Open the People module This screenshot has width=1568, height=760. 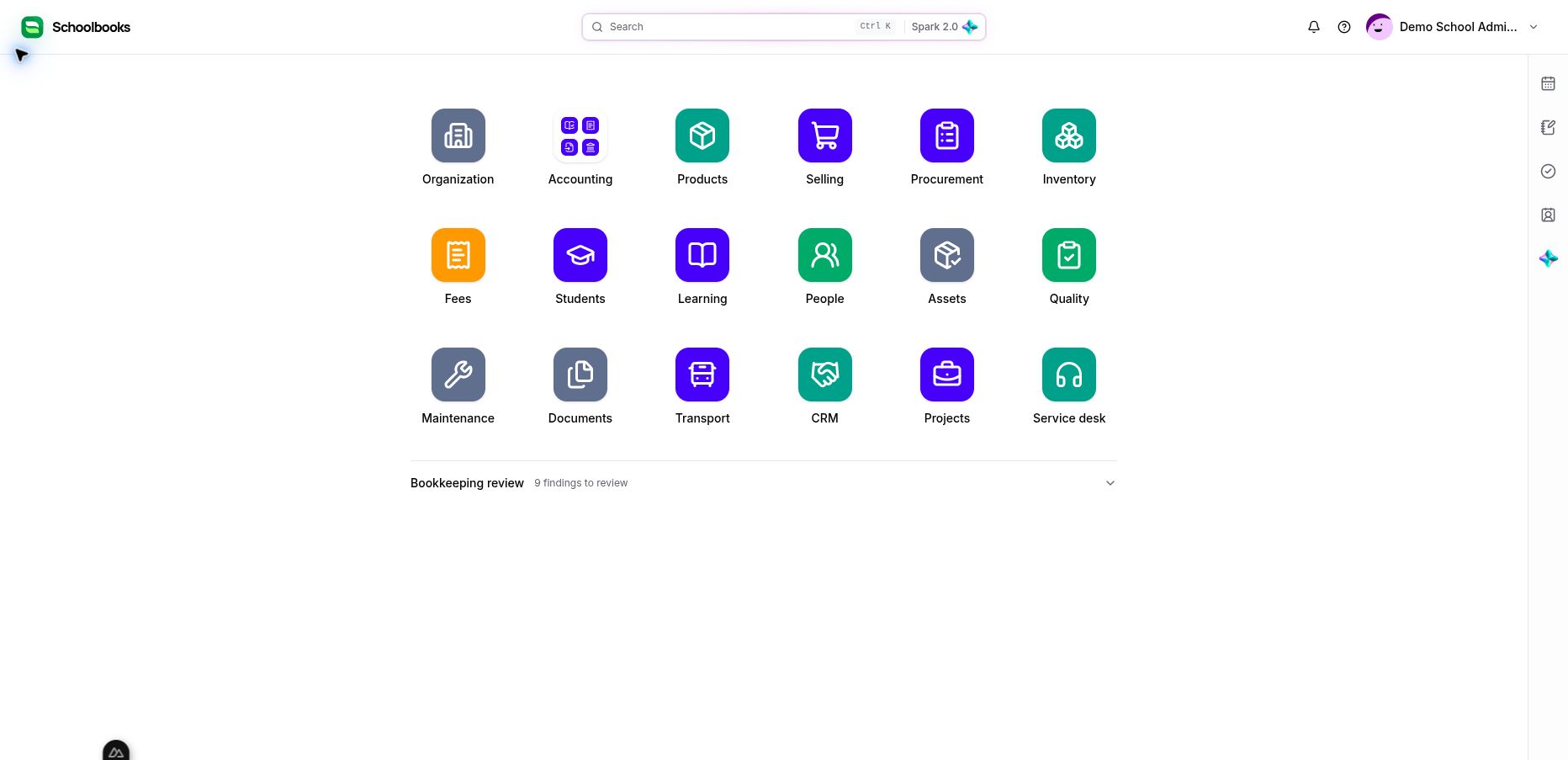pyautogui.click(x=825, y=255)
